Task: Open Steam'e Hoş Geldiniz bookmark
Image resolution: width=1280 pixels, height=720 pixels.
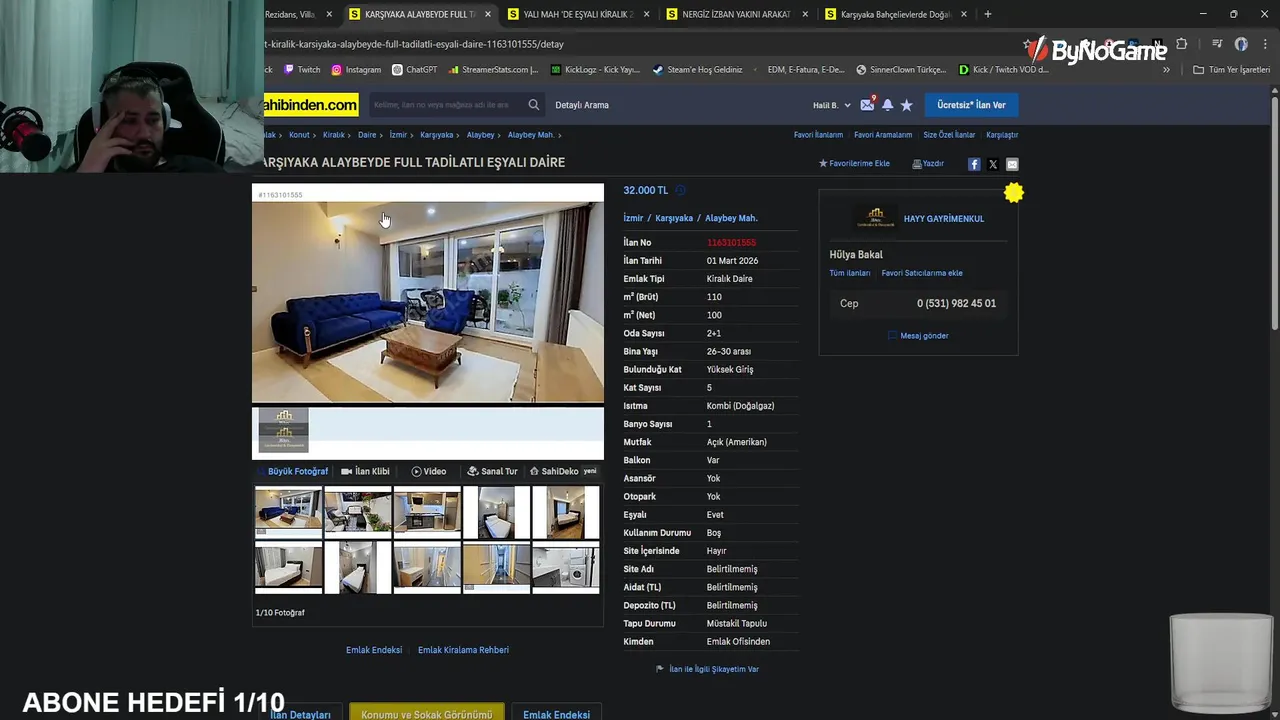Action: click(697, 70)
